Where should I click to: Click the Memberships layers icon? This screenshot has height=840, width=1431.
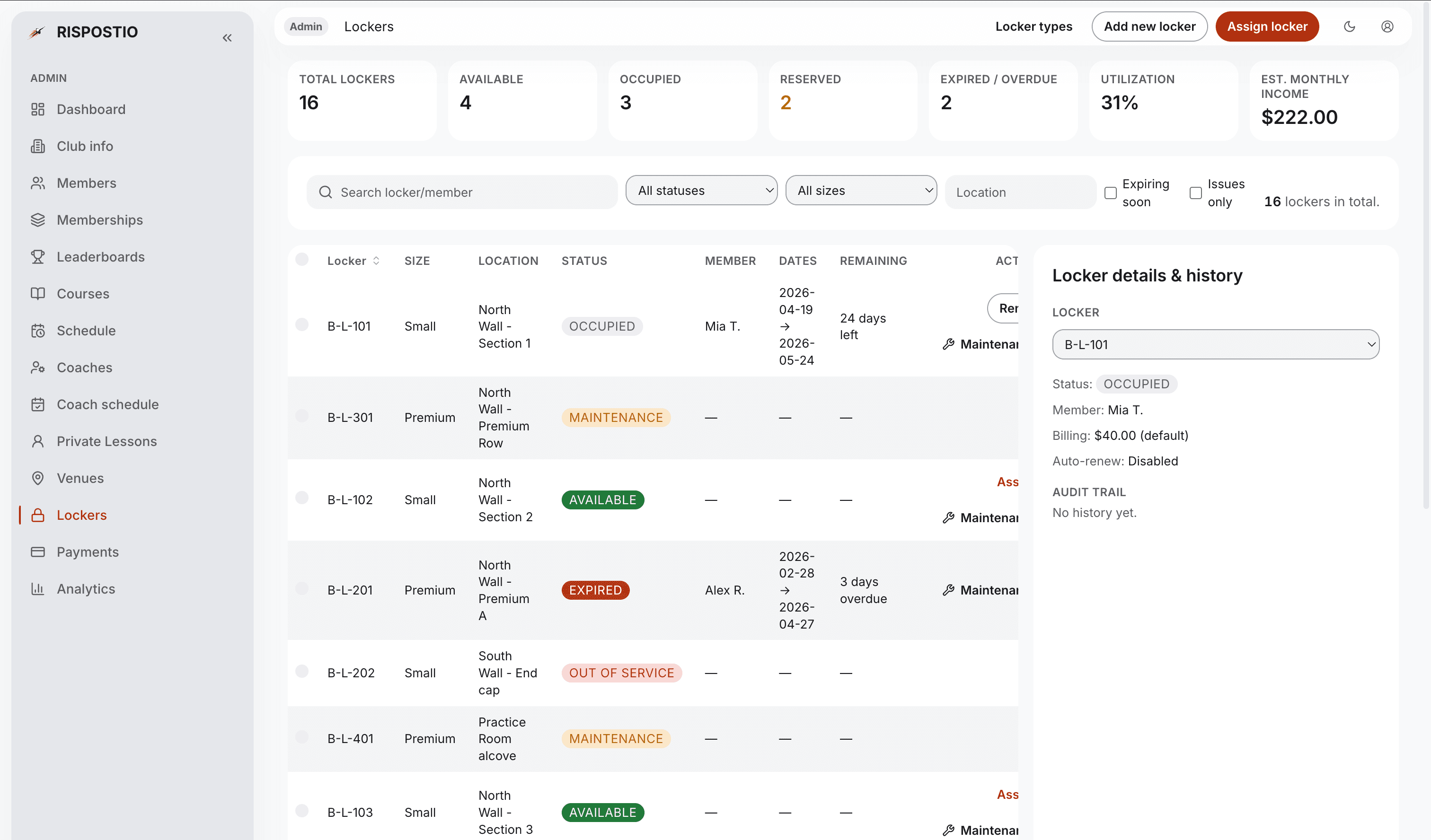click(37, 219)
